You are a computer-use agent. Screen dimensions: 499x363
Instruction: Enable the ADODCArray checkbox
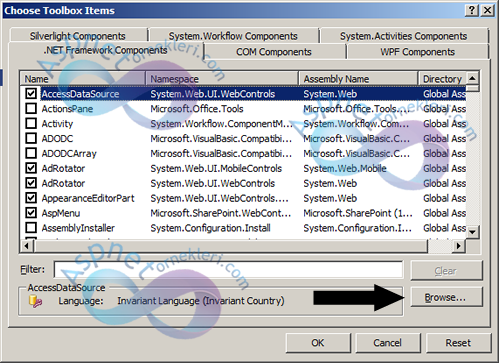click(31, 153)
